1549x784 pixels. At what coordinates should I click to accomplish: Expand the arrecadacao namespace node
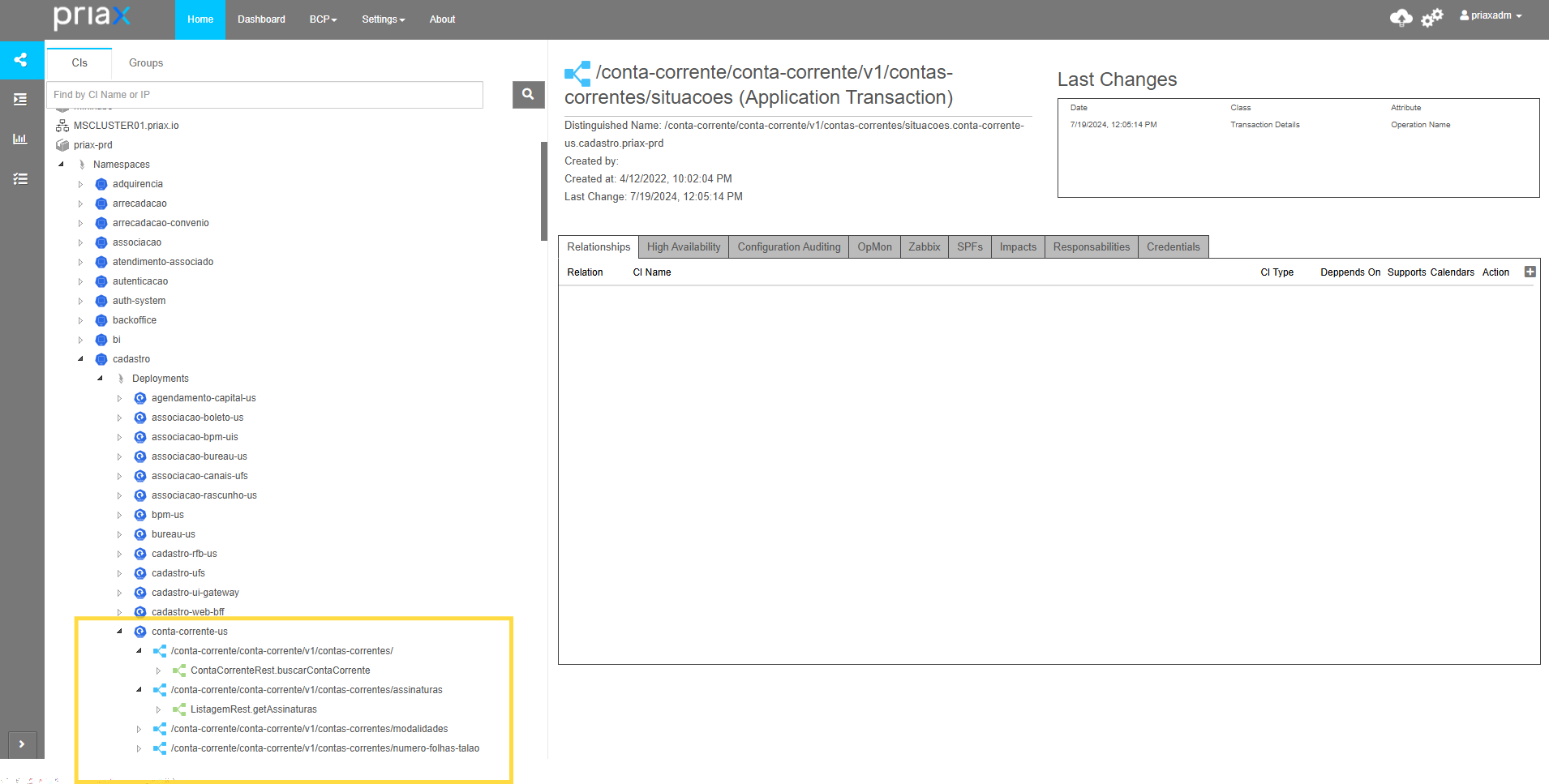[80, 203]
